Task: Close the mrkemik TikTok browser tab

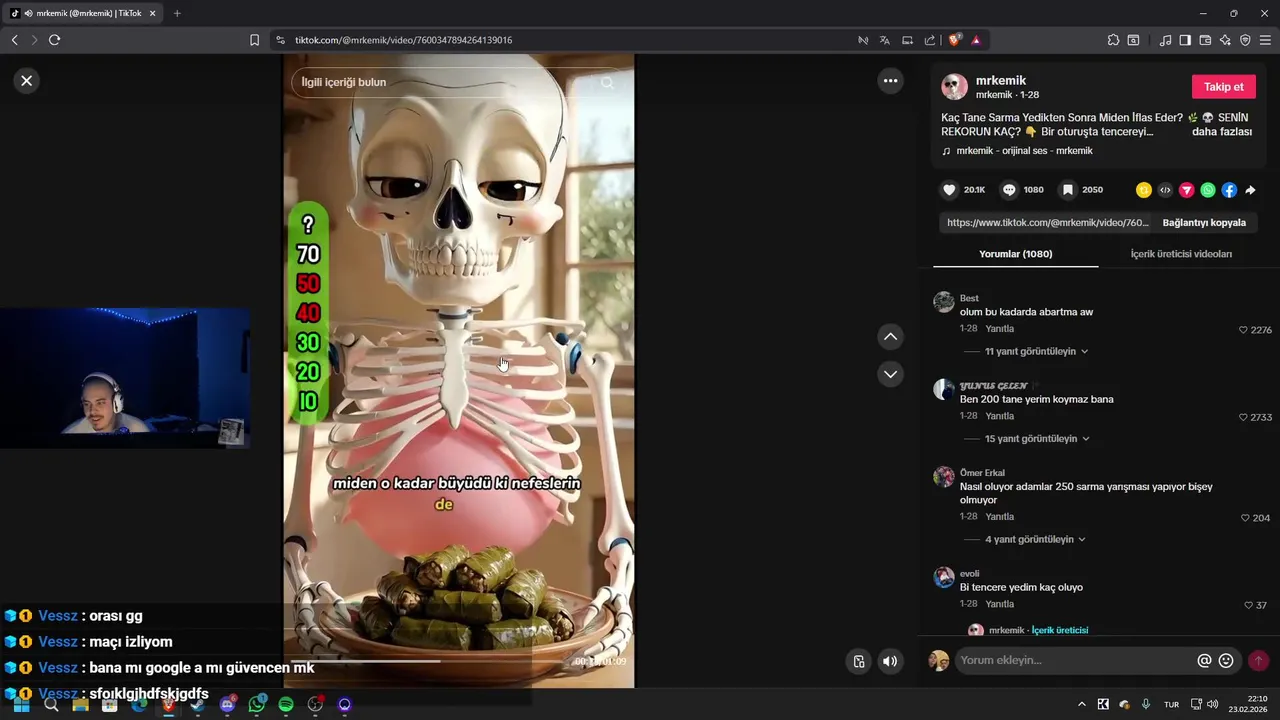Action: 153,13
